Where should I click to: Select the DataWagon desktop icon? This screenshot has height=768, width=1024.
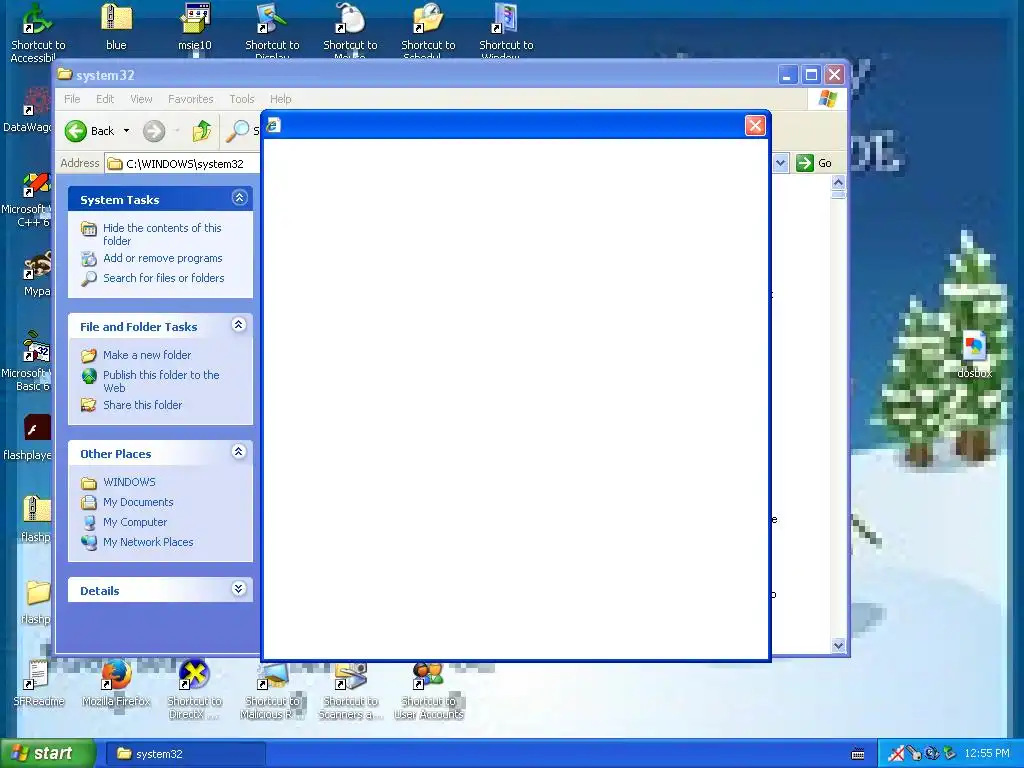[29, 110]
